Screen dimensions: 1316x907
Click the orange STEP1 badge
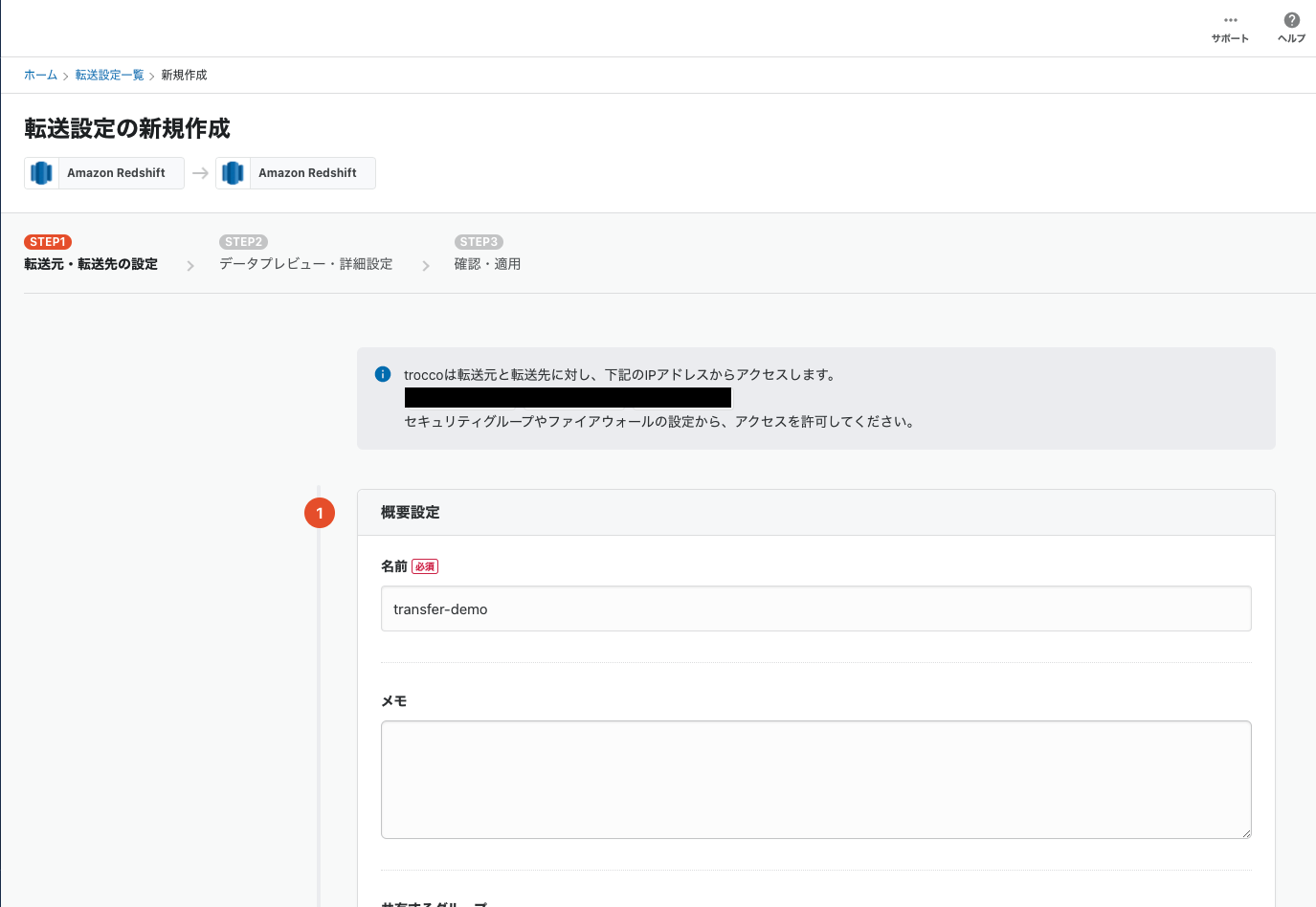coord(47,241)
